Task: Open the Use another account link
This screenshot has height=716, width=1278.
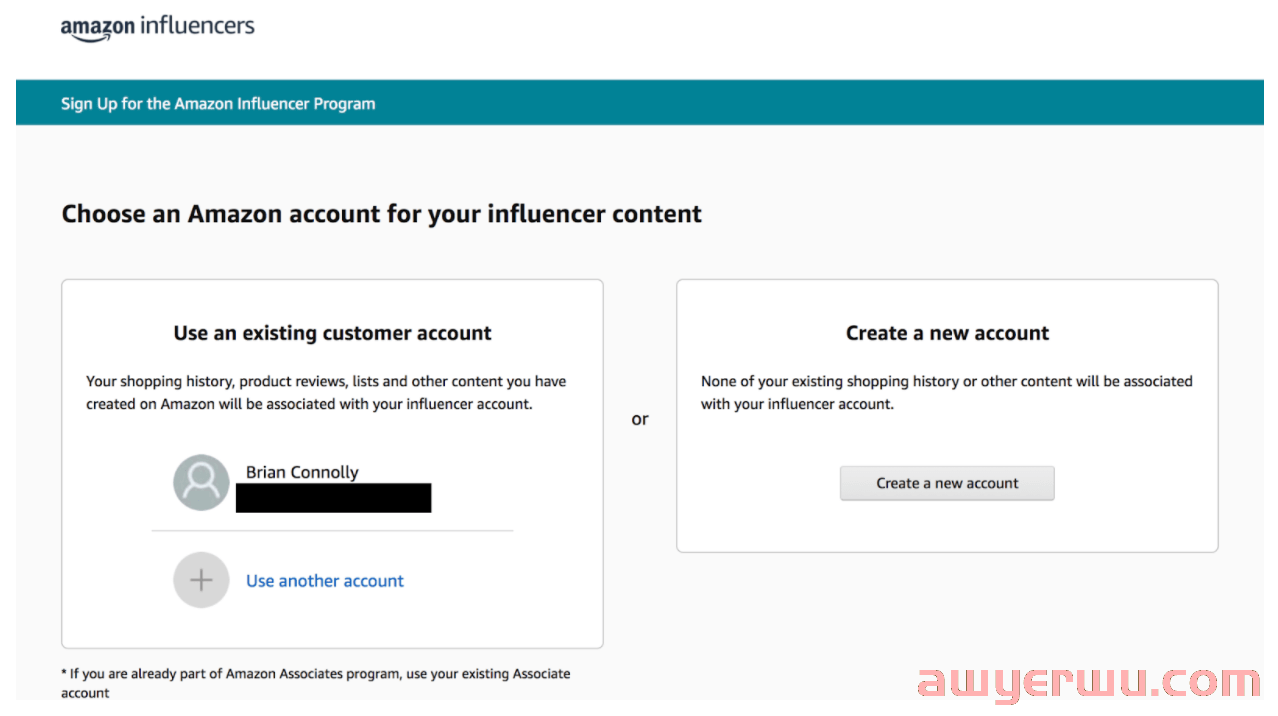Action: (325, 581)
